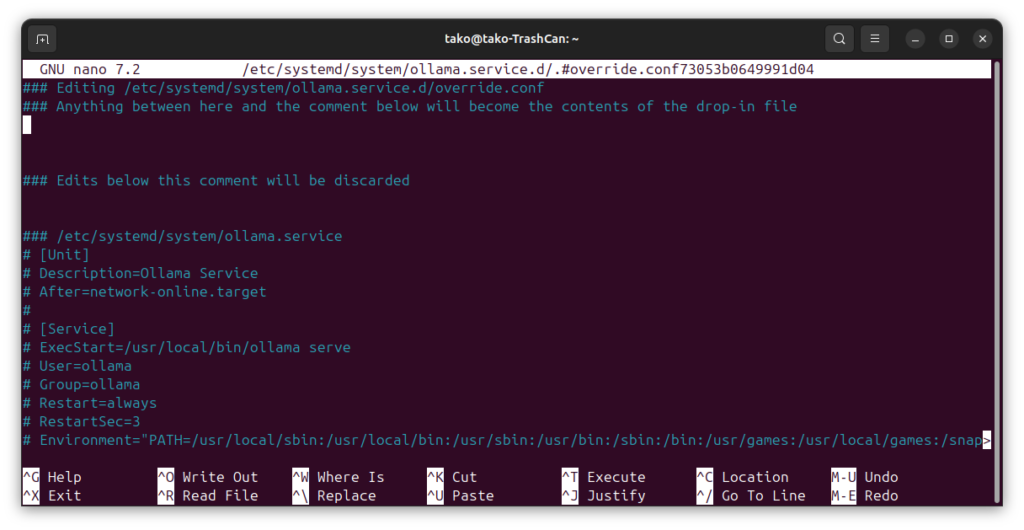Click the new tab icon in the title bar
Image resolution: width=1024 pixels, height=530 pixels.
click(42, 39)
